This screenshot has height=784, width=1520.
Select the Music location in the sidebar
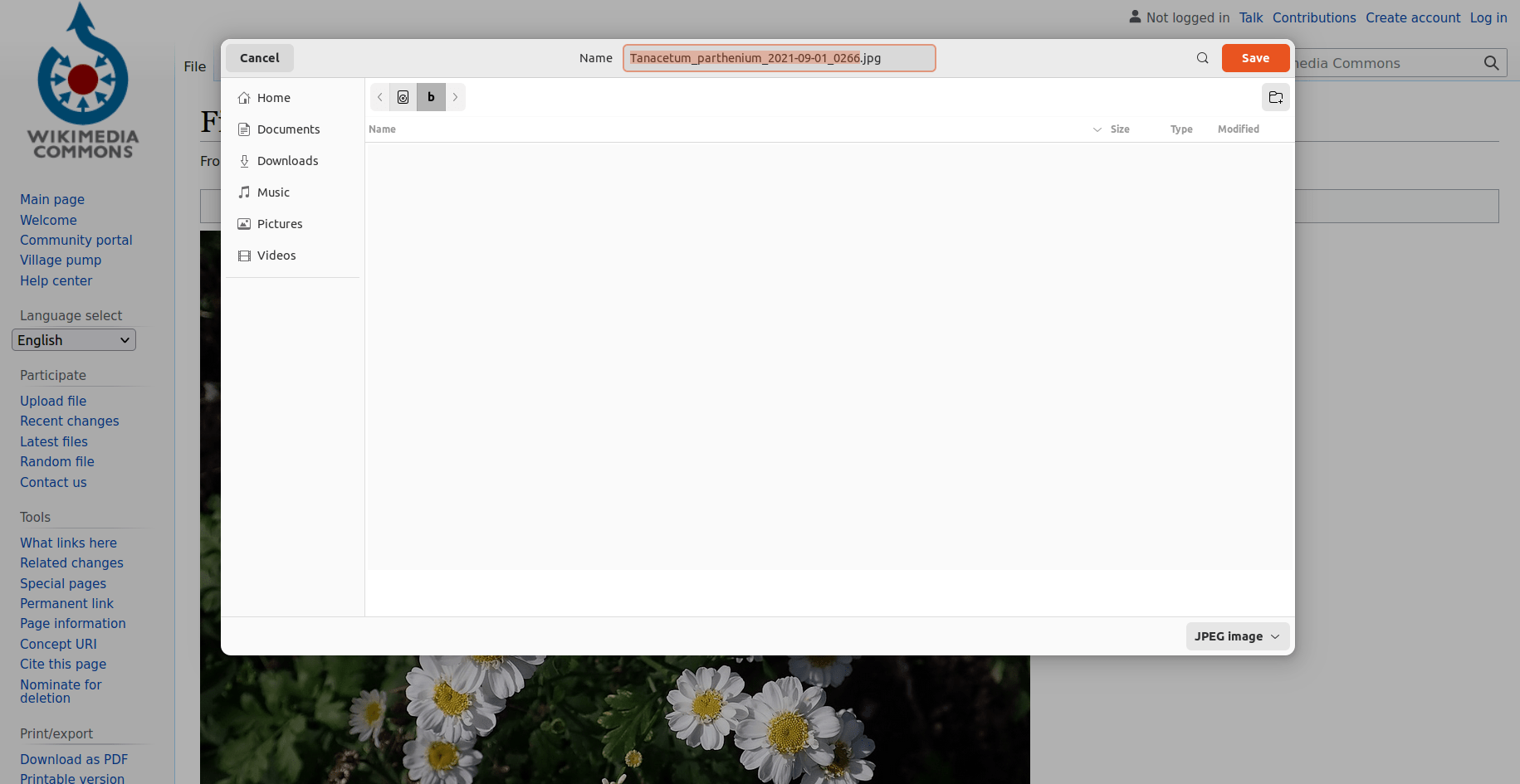click(x=274, y=192)
